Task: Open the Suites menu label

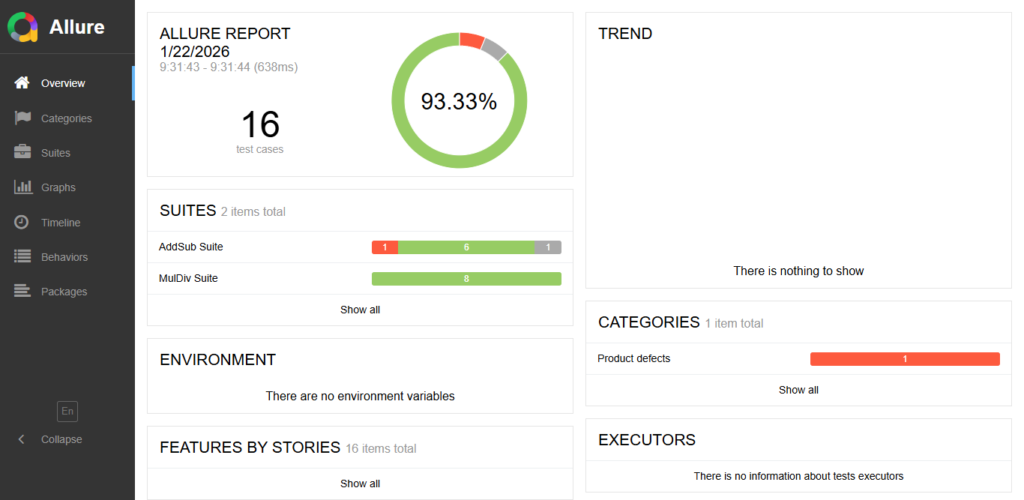Action: [56, 153]
